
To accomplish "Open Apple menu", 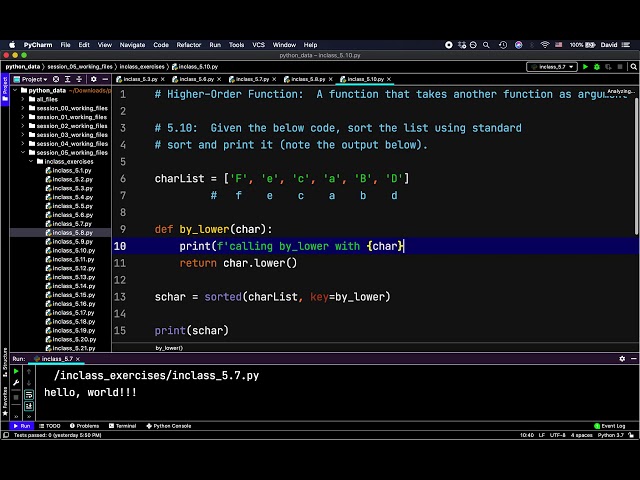I will click(x=12, y=45).
